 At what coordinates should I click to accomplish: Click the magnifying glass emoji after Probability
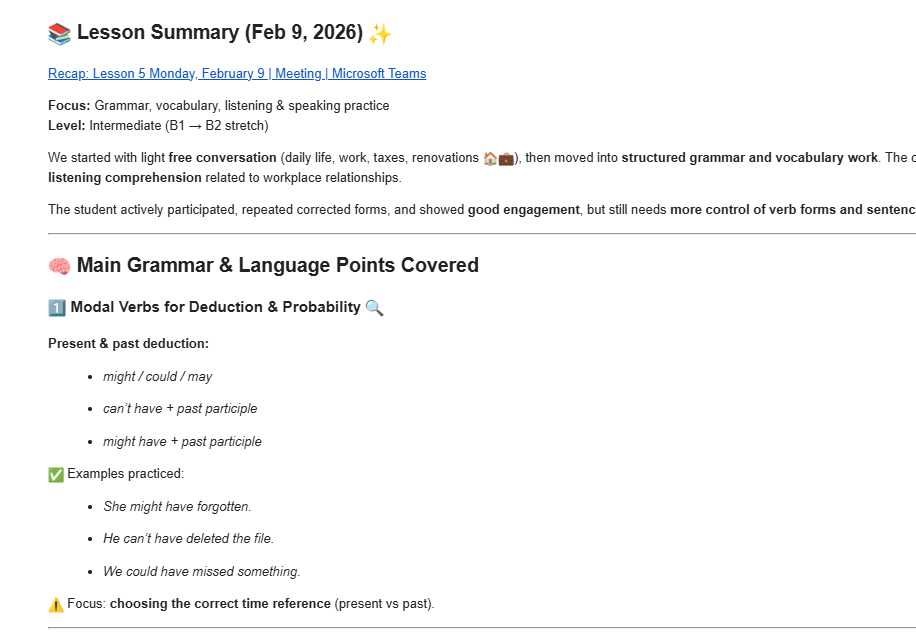point(374,308)
